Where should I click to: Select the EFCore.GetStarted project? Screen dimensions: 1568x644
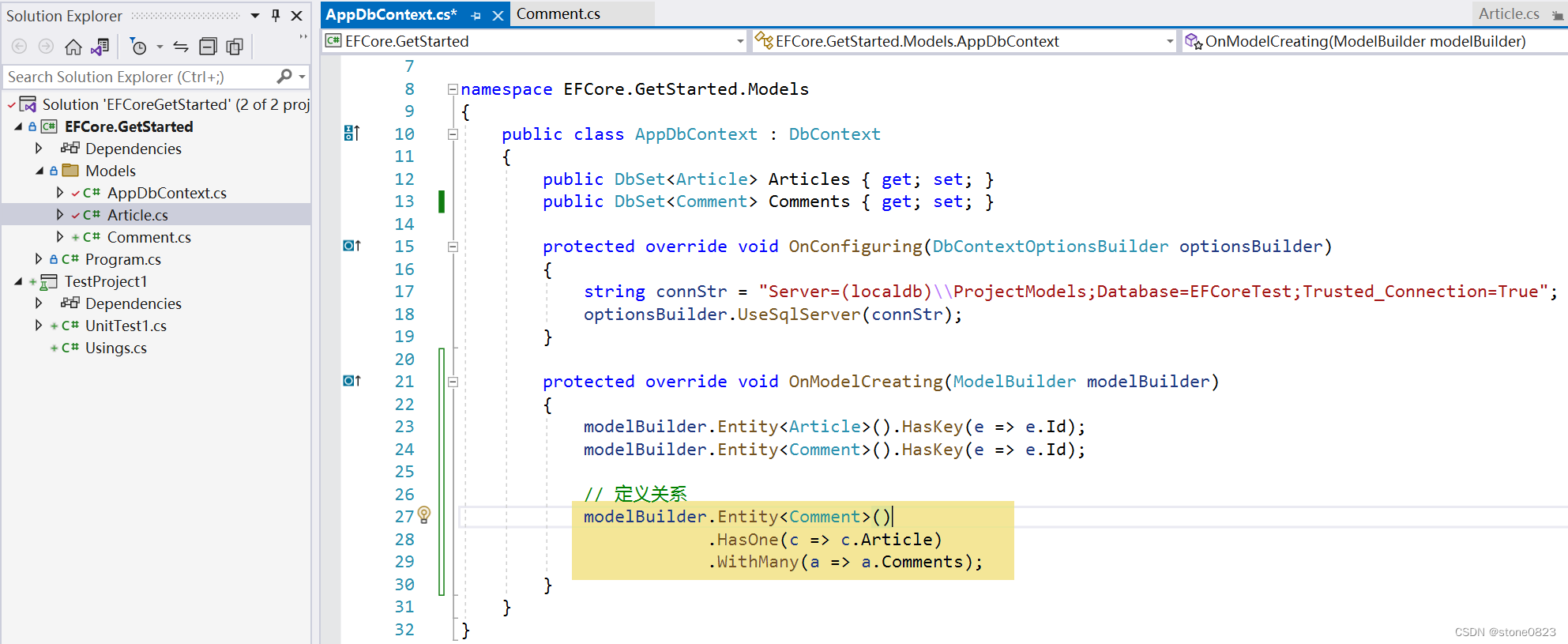(129, 126)
